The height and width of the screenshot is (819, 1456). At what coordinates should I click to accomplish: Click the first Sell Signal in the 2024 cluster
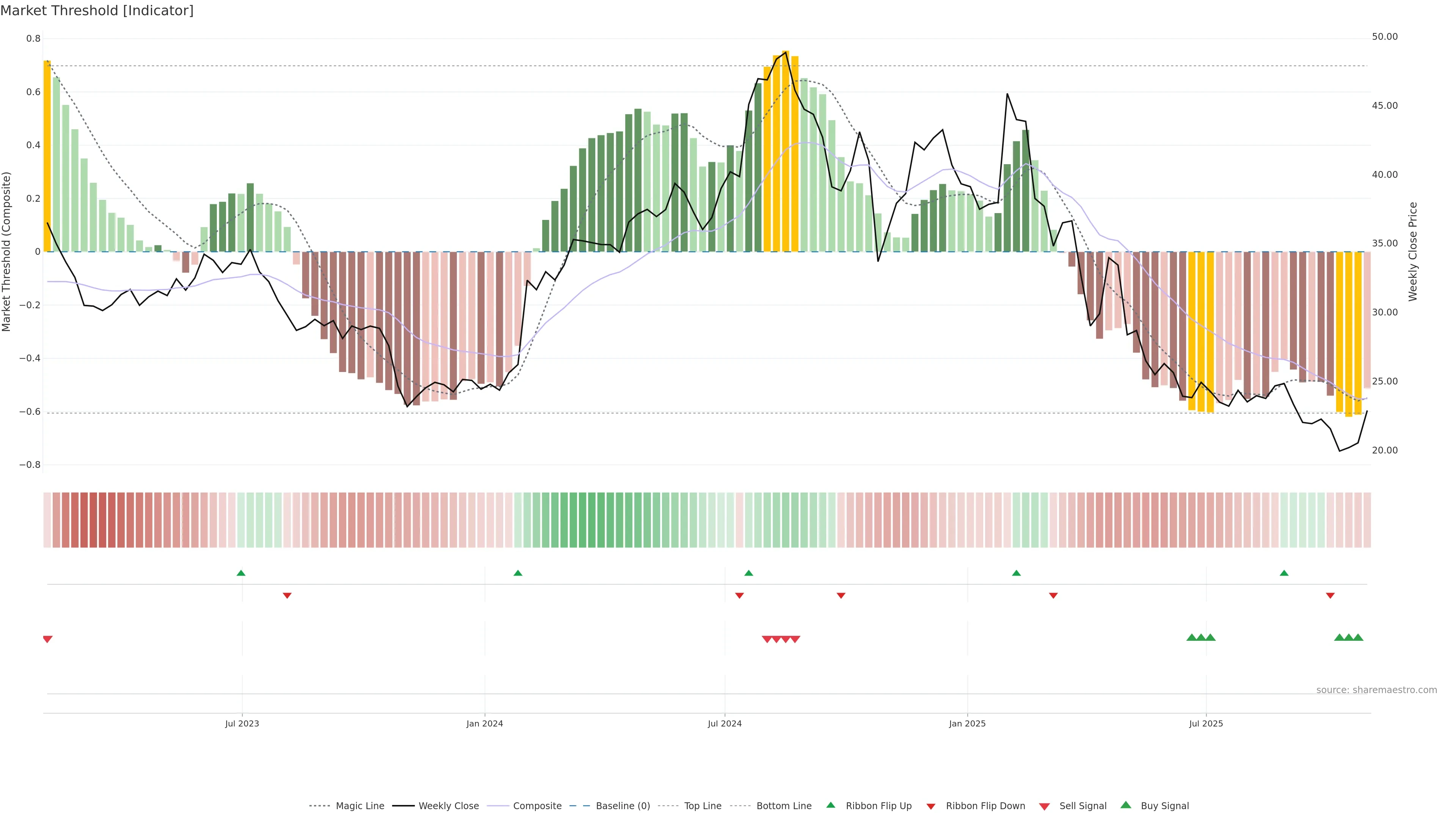click(767, 639)
